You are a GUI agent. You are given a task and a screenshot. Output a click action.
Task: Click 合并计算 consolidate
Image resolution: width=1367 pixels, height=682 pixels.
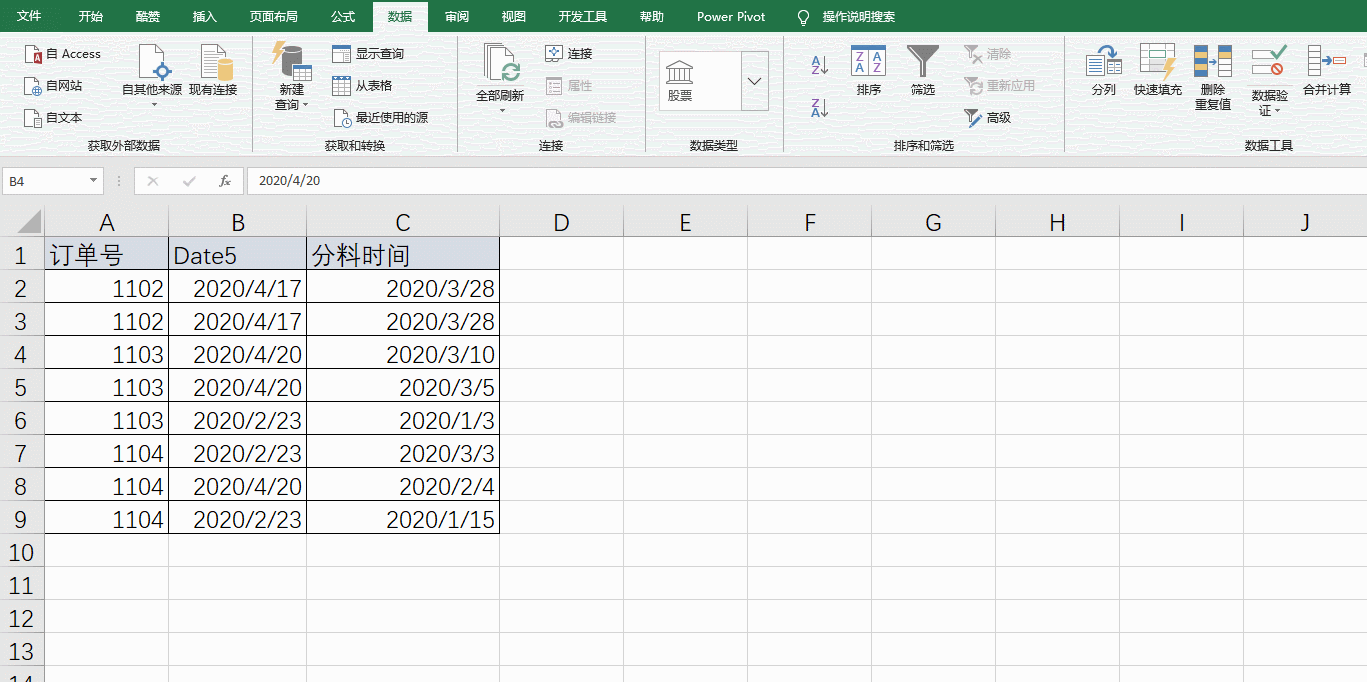pyautogui.click(x=1327, y=70)
